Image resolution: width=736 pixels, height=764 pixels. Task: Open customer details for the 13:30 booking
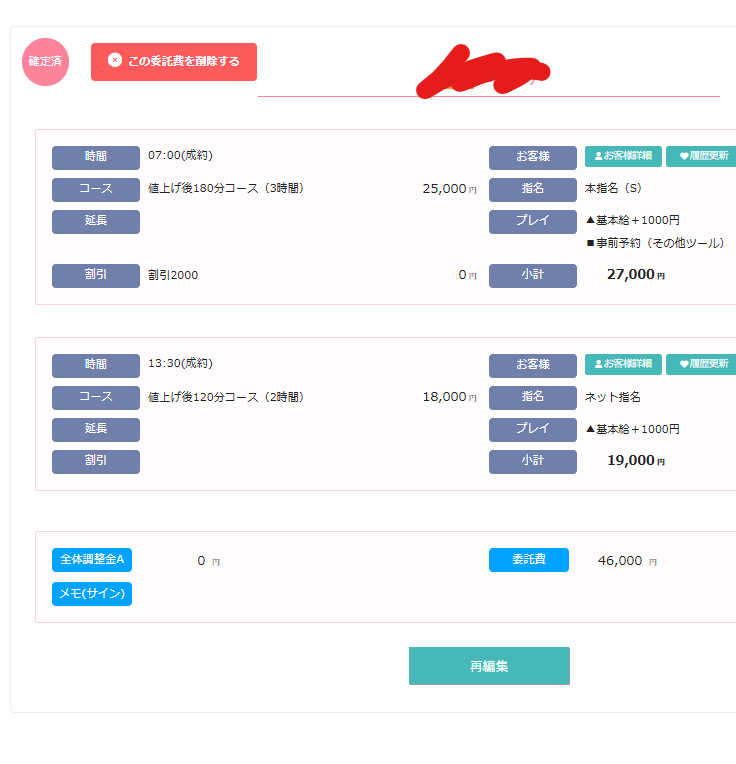point(623,364)
